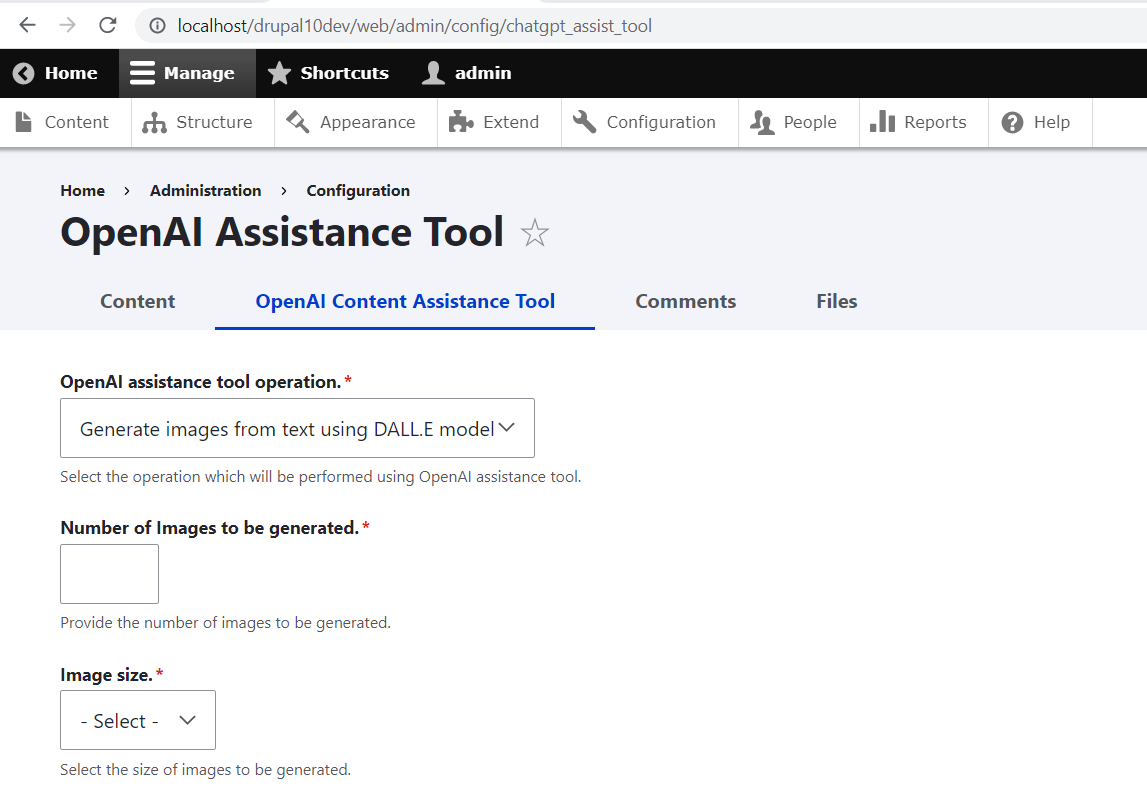The height and width of the screenshot is (811, 1147).
Task: Select the OpenAI Content Assistance Tool tab
Action: click(405, 301)
